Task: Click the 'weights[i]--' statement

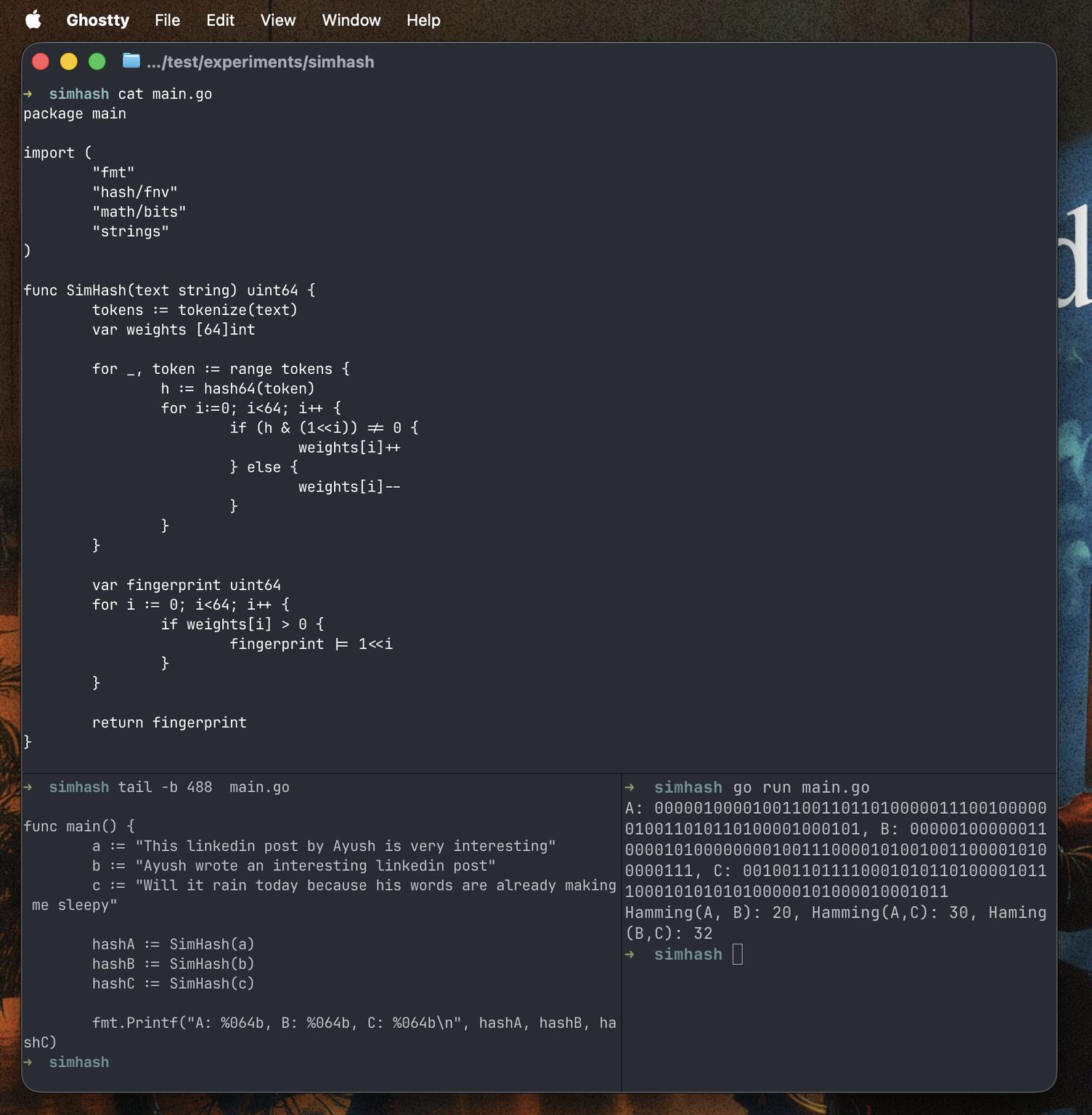Action: (349, 486)
